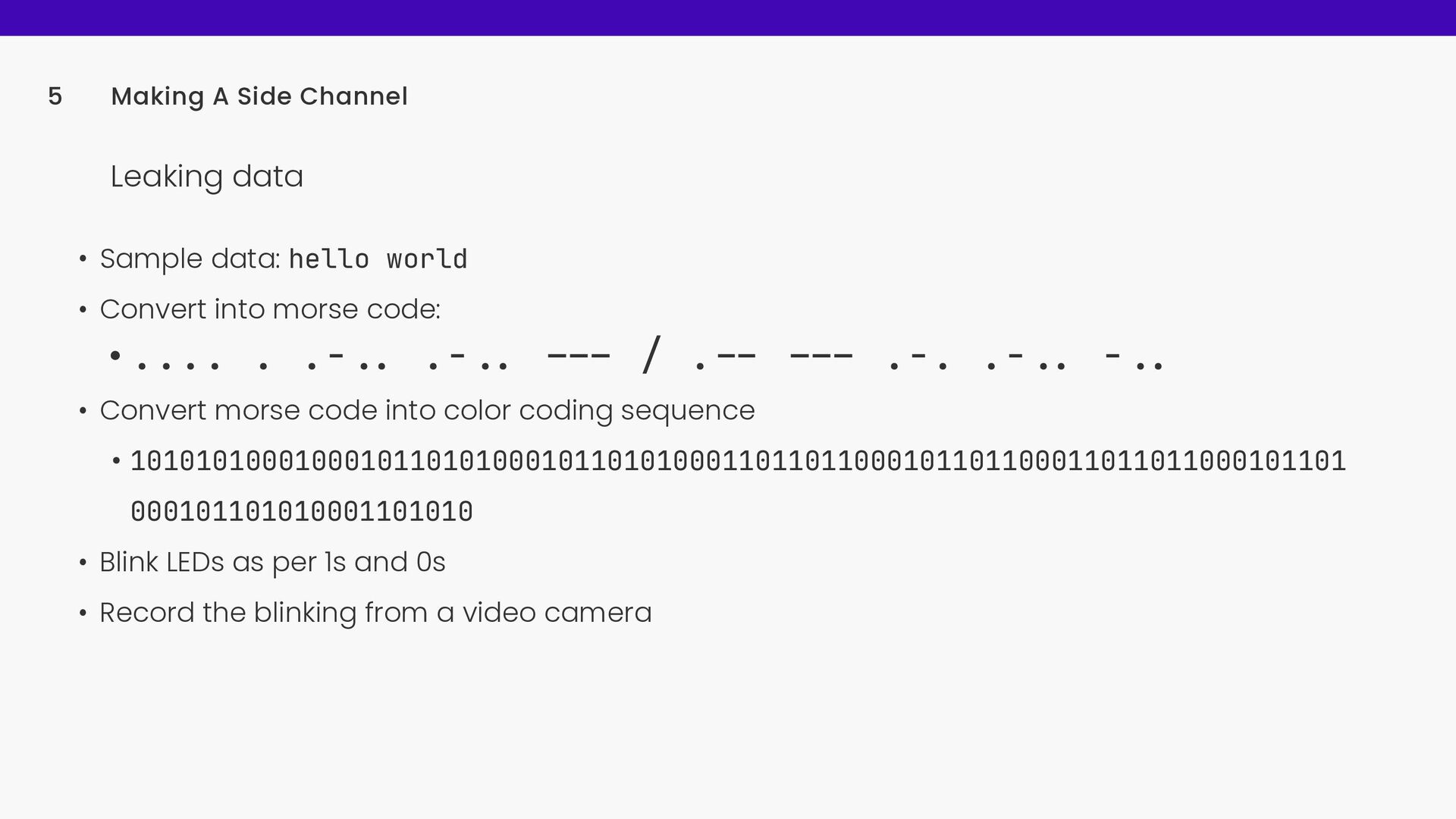Click the second line of binary digits
This screenshot has width=1456, height=819.
coord(302,511)
